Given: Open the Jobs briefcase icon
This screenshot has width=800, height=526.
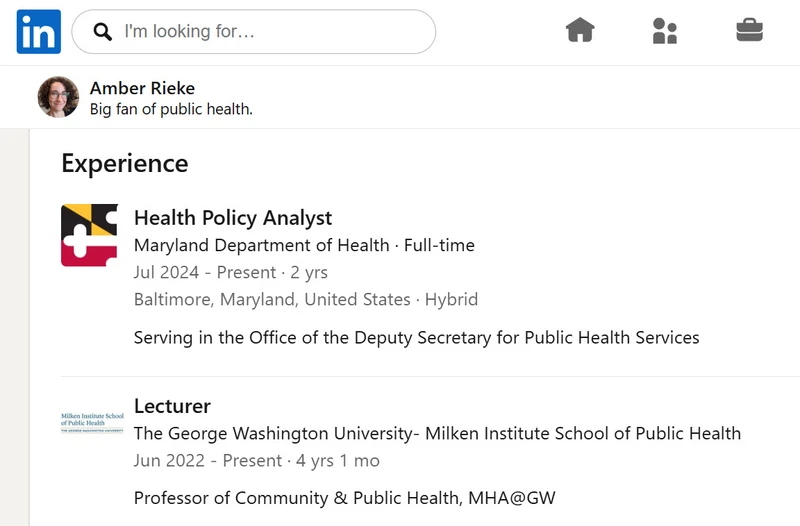Looking at the screenshot, I should point(749,30).
